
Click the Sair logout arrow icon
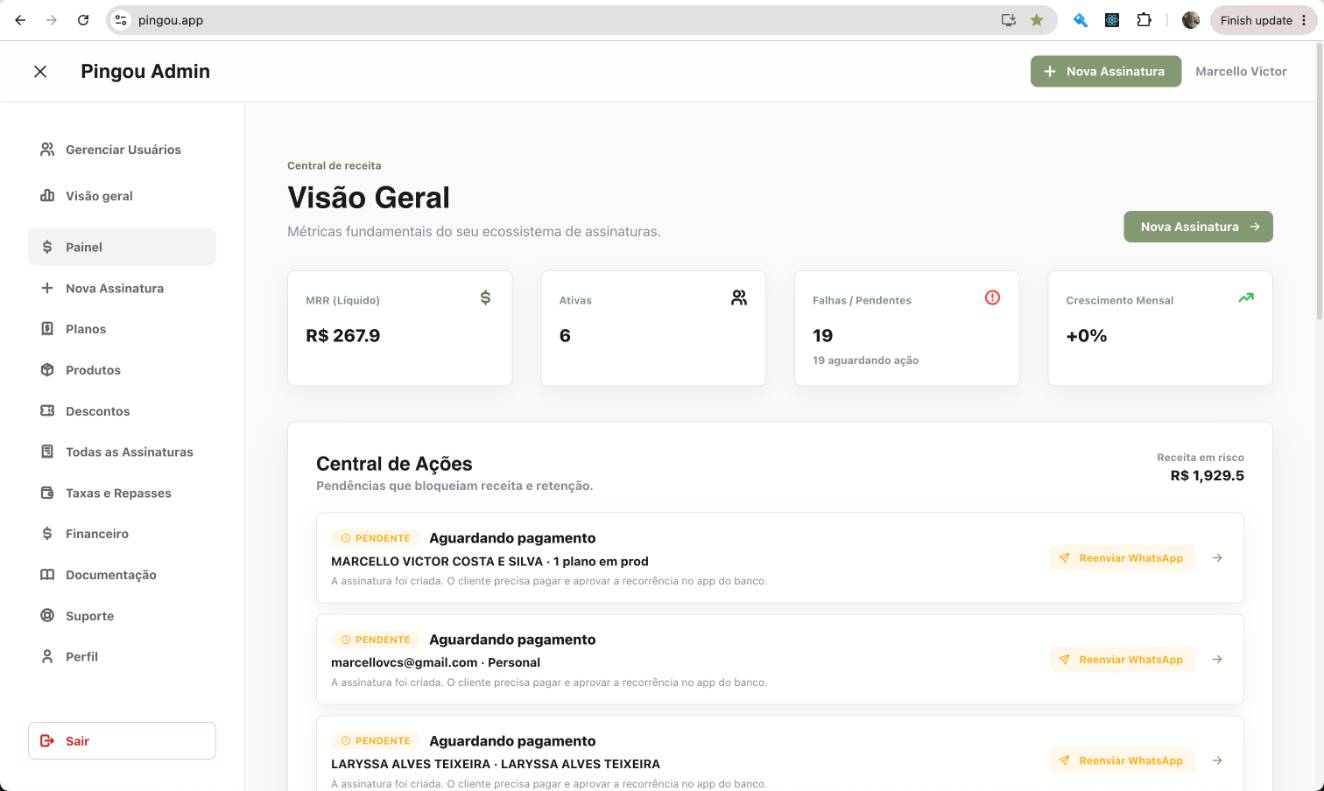[x=47, y=741]
